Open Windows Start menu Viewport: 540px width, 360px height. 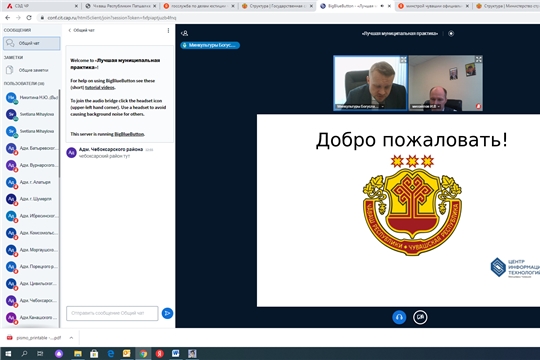click(8, 353)
